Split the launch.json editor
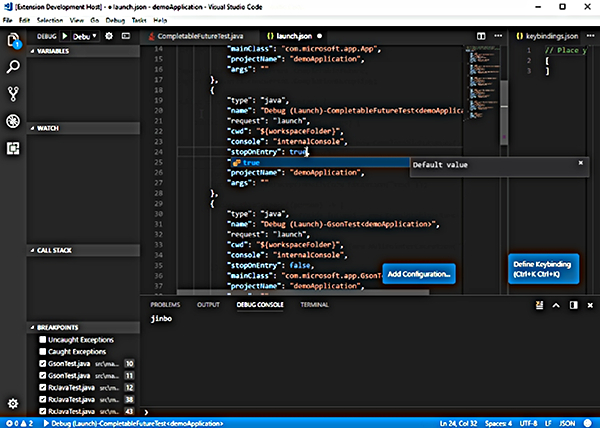This screenshot has width=600, height=428. pyautogui.click(x=481, y=36)
